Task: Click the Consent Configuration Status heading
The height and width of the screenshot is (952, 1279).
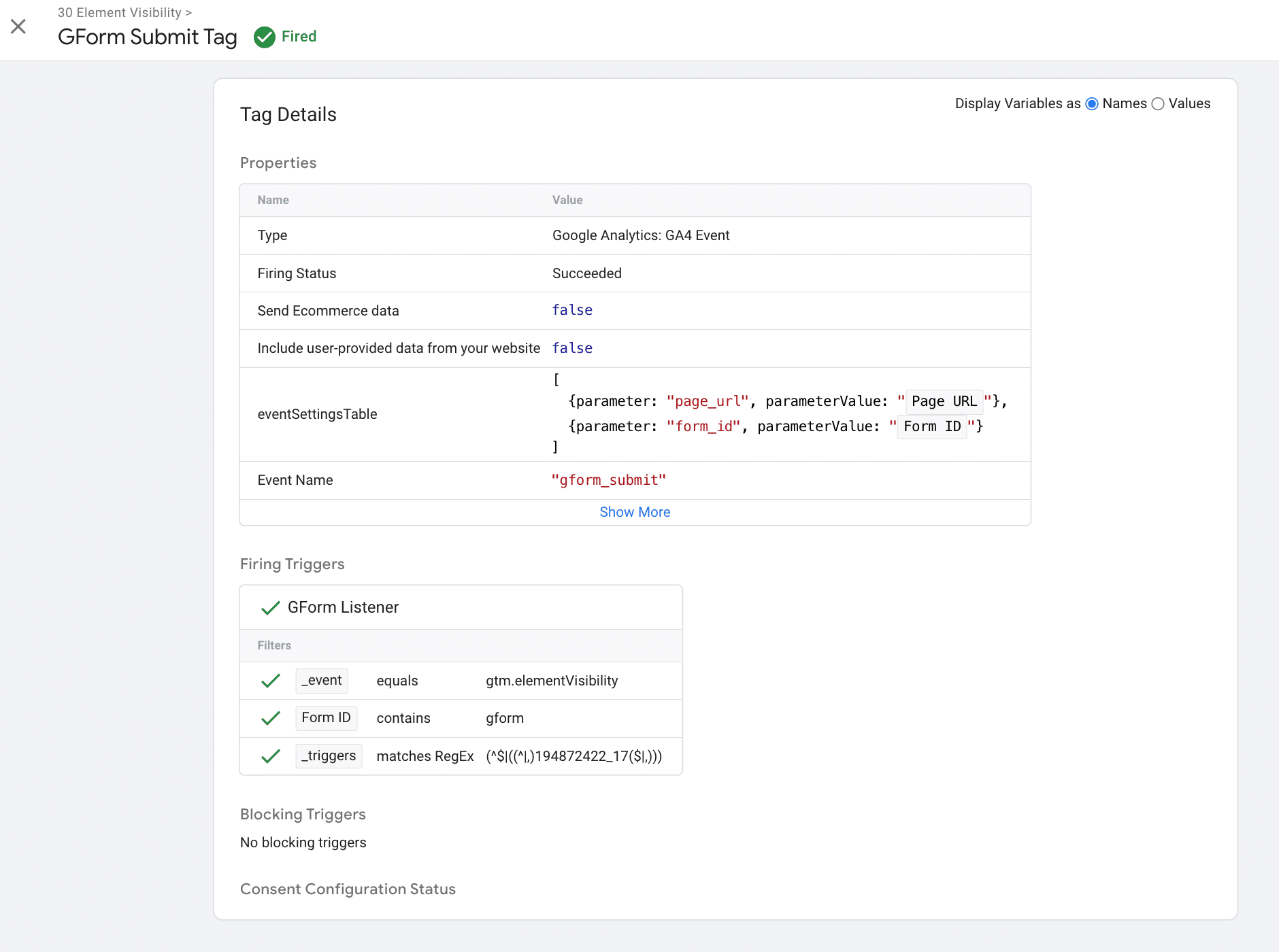Action: 348,889
